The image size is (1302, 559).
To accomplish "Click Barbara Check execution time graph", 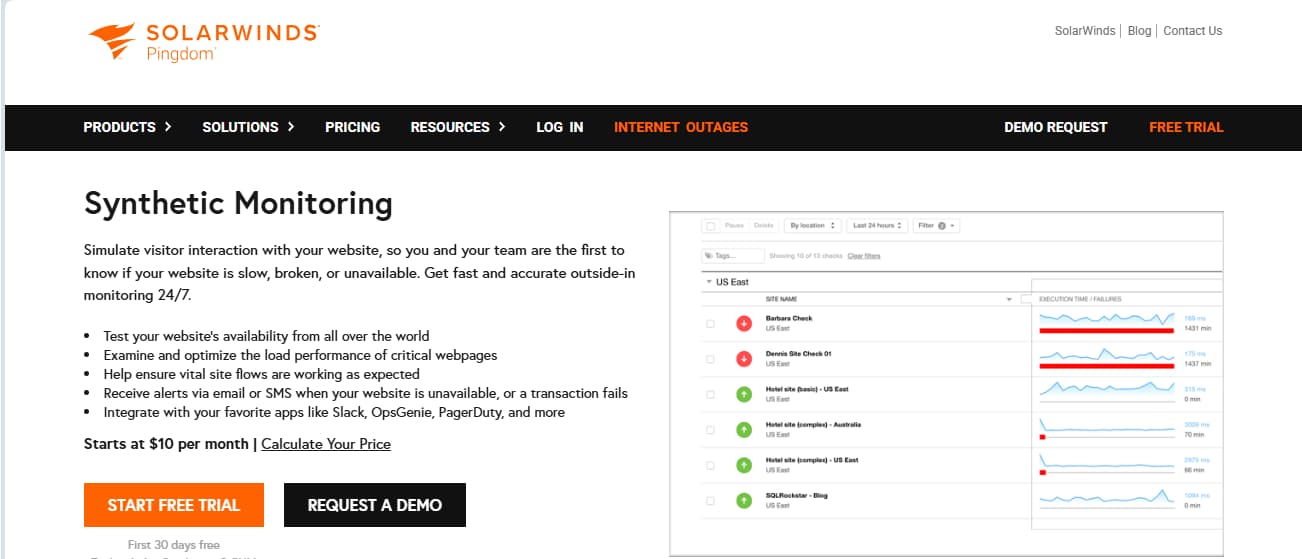I will (1106, 322).
